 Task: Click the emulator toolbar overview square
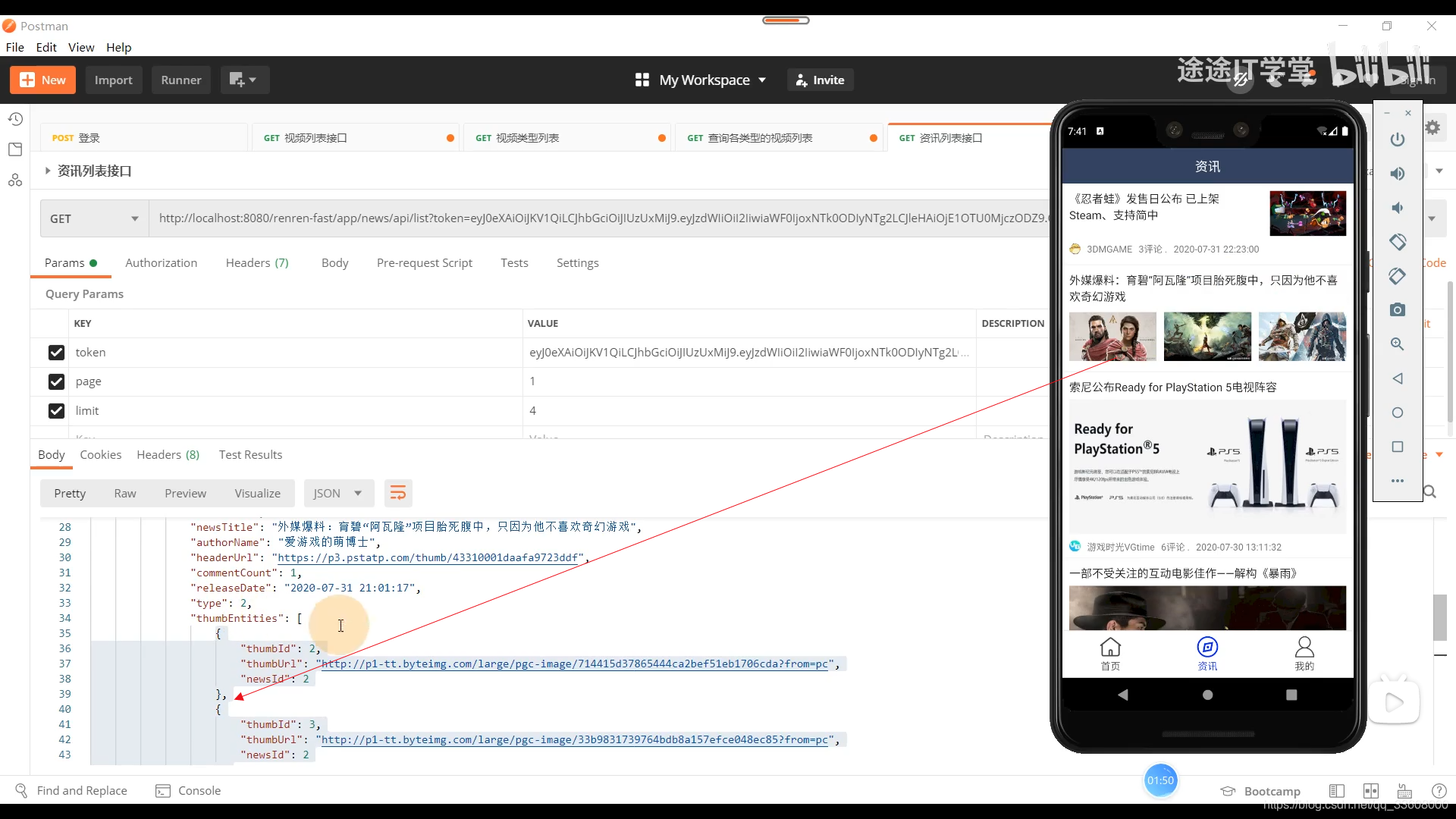tap(1398, 447)
